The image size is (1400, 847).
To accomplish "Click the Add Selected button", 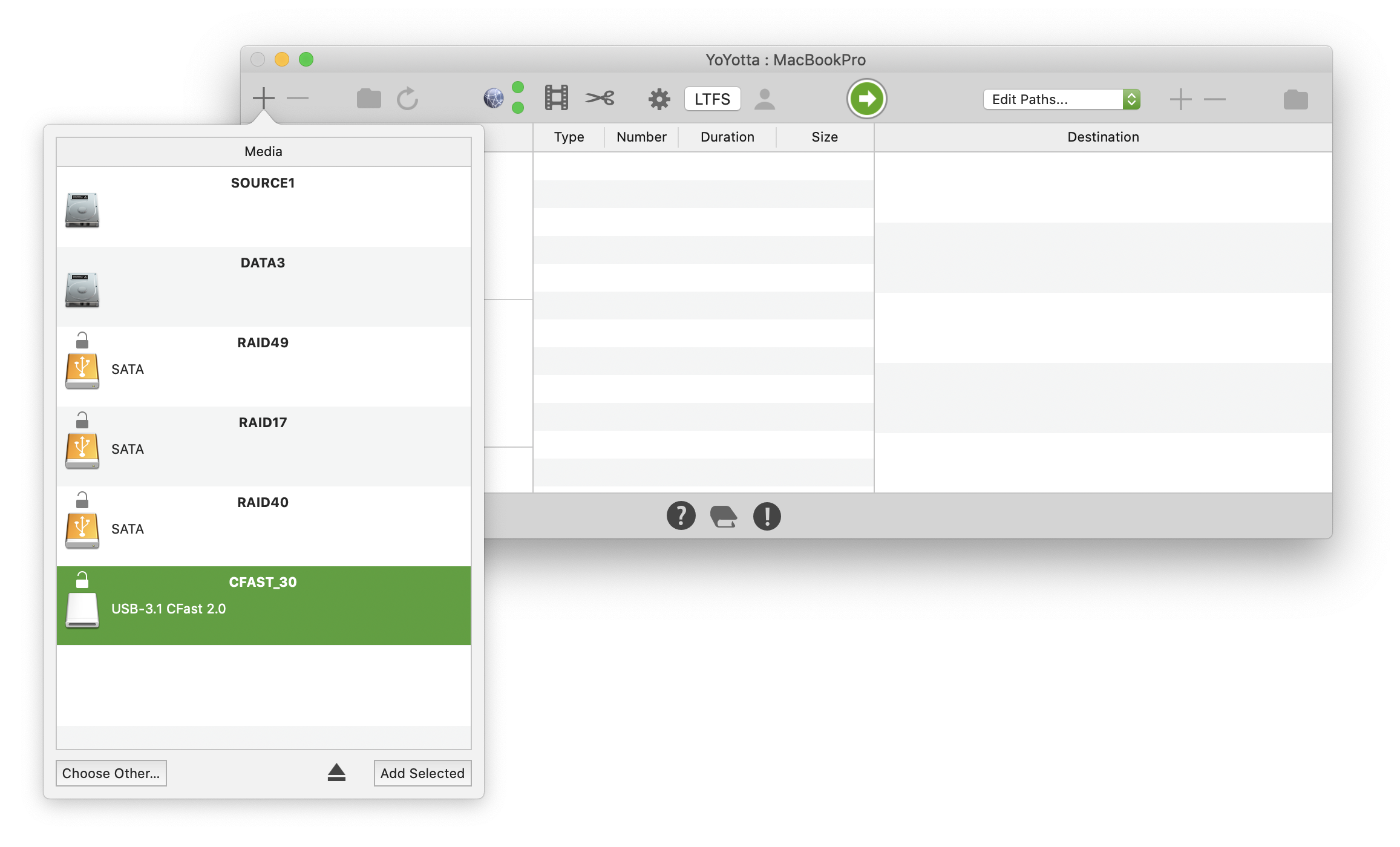I will [422, 773].
